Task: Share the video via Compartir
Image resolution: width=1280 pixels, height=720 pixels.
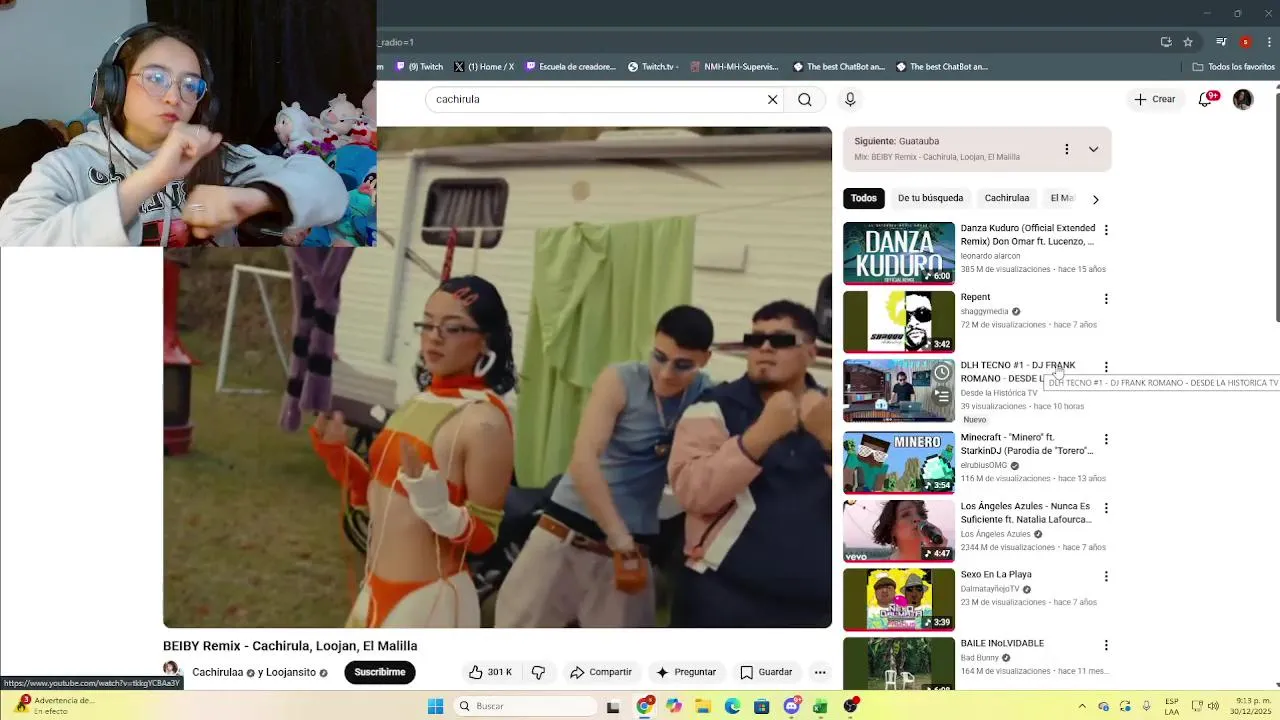Action: point(600,672)
